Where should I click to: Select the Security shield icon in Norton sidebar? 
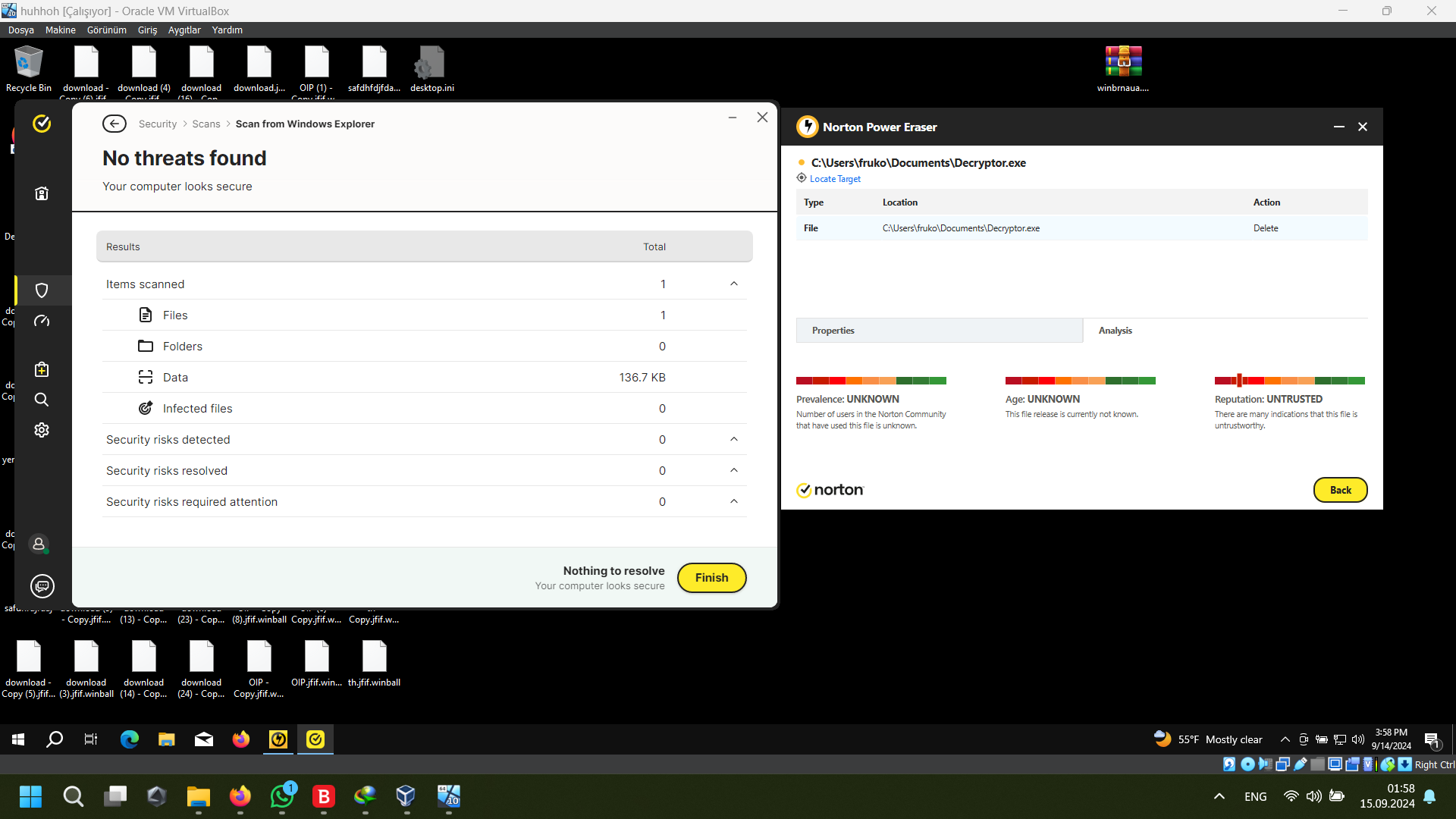[42, 290]
